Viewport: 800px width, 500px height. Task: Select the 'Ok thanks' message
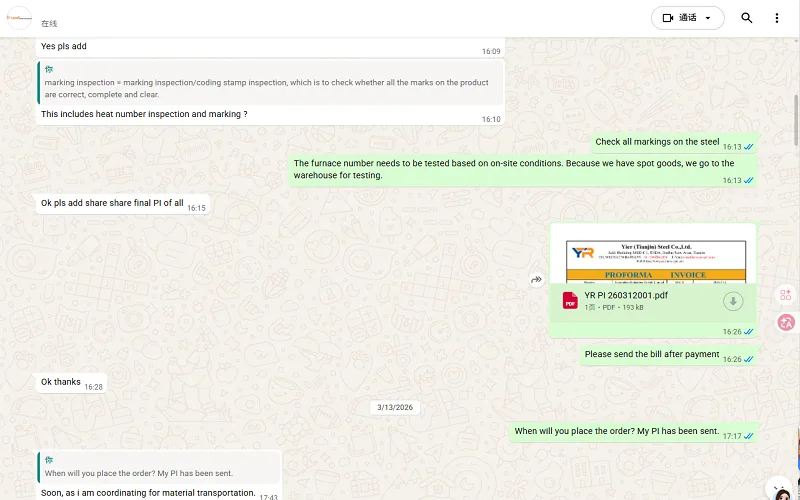coord(61,382)
